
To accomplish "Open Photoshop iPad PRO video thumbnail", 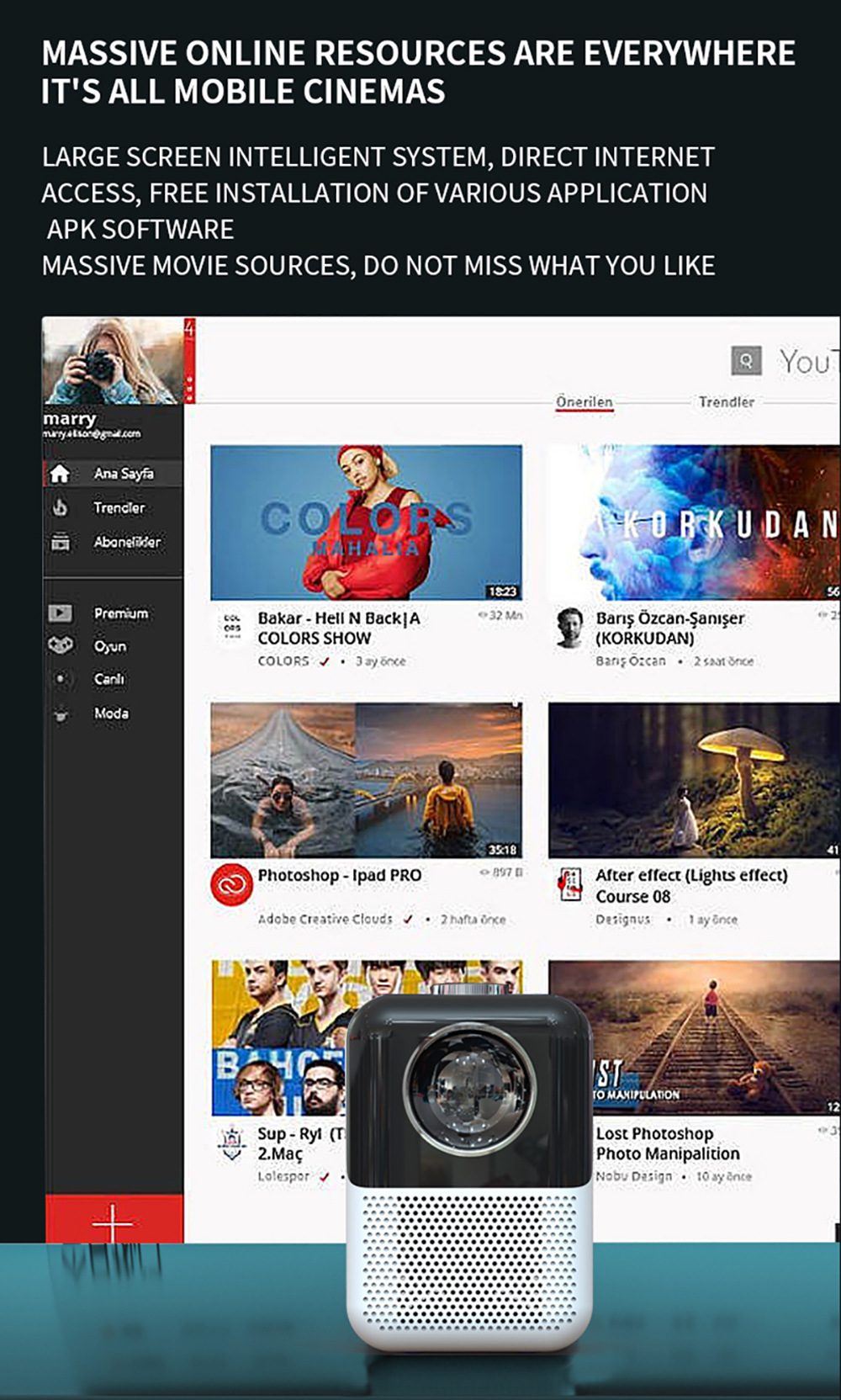I will 366,780.
